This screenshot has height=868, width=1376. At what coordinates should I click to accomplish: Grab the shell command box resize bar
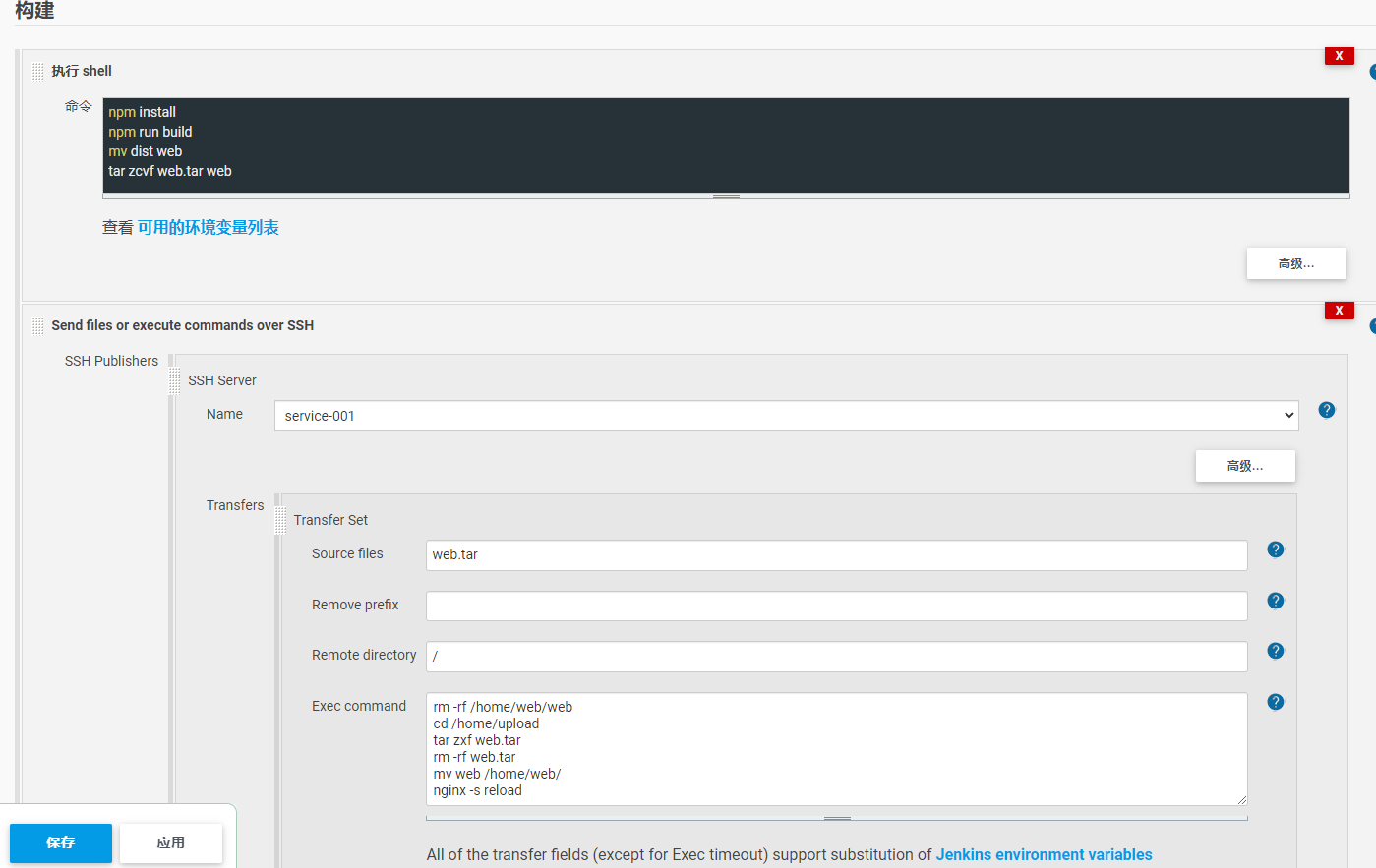tap(726, 196)
